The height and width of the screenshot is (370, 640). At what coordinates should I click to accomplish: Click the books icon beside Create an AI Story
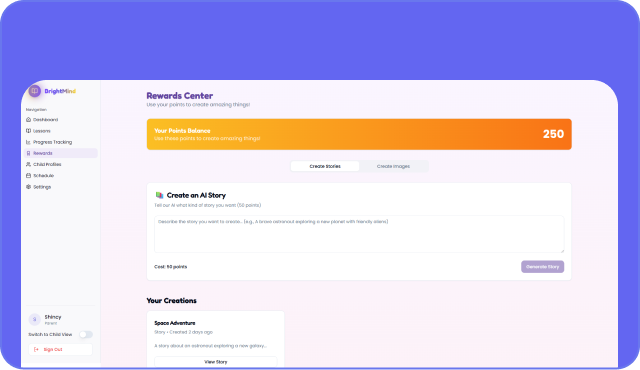(x=159, y=195)
